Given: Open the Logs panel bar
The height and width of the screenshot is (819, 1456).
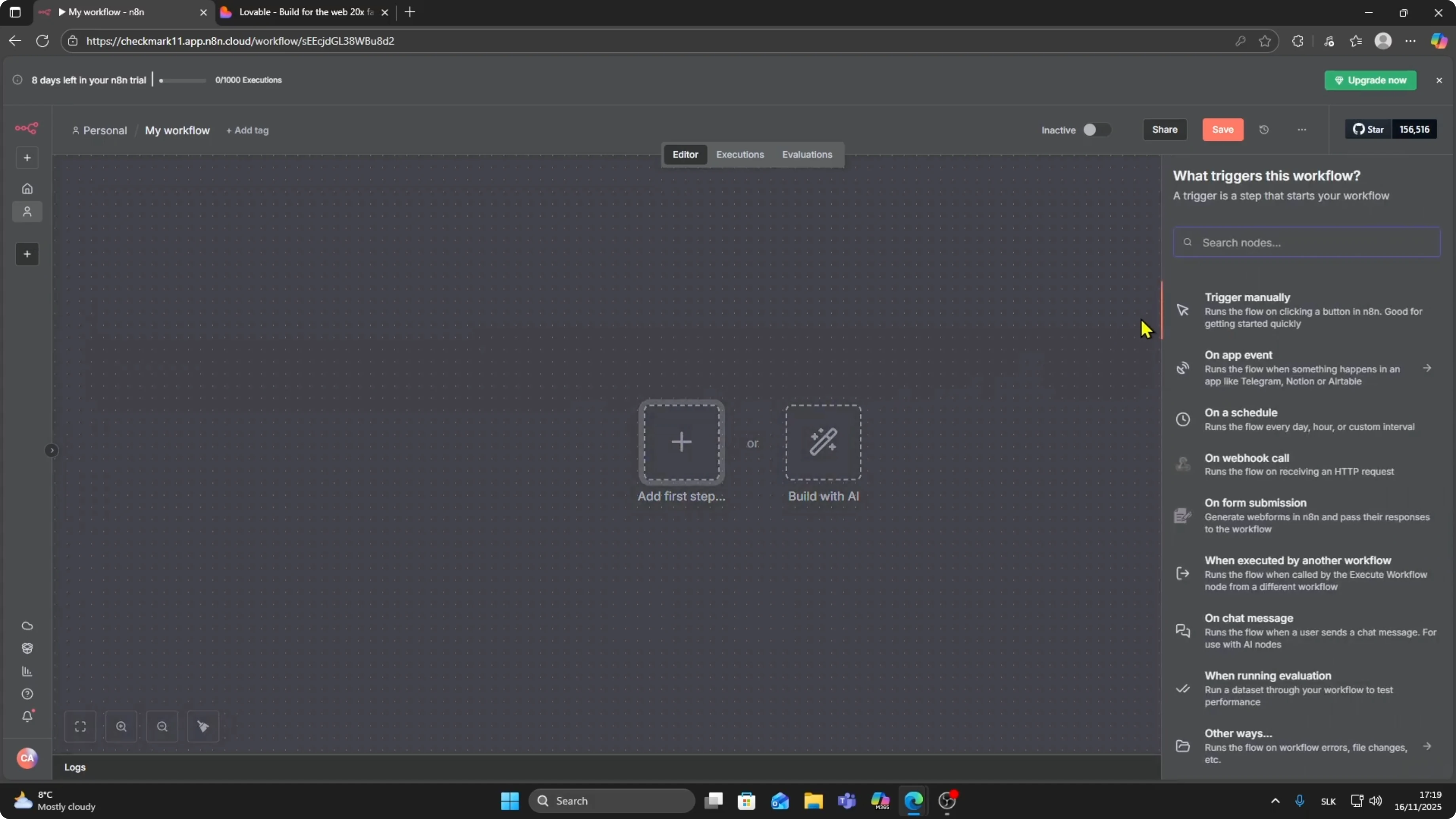Looking at the screenshot, I should coord(607,767).
